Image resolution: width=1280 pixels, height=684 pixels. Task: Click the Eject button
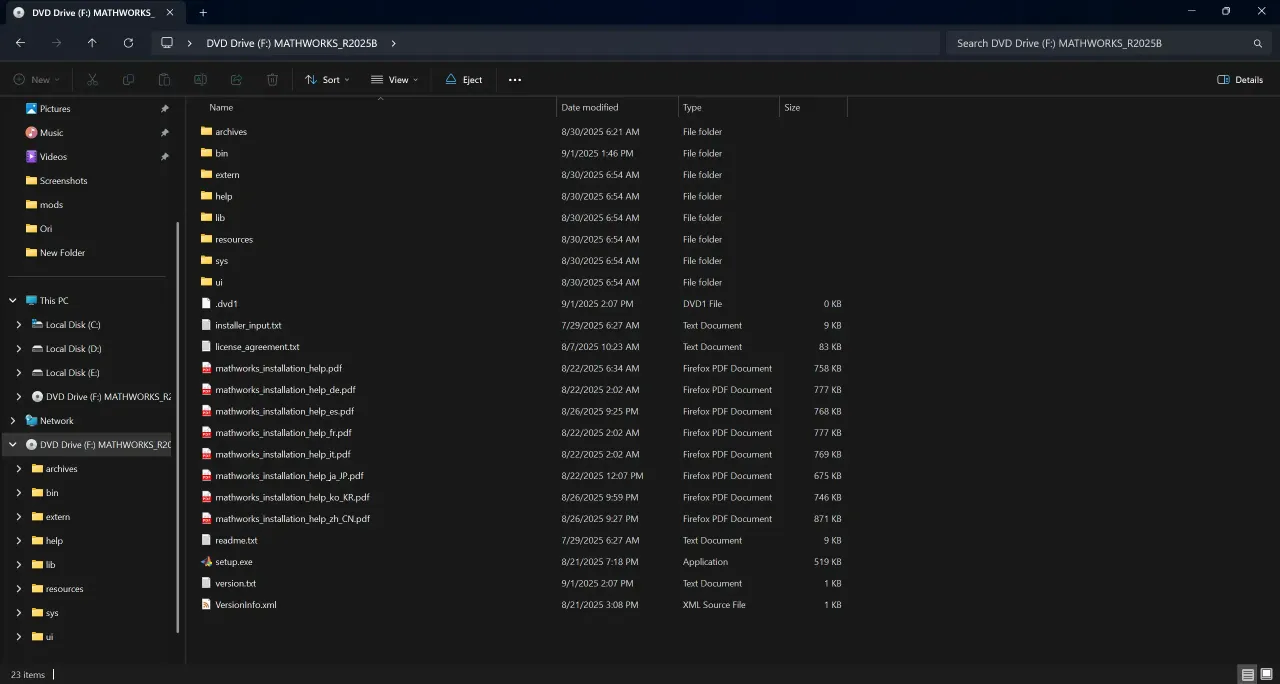pyautogui.click(x=464, y=80)
